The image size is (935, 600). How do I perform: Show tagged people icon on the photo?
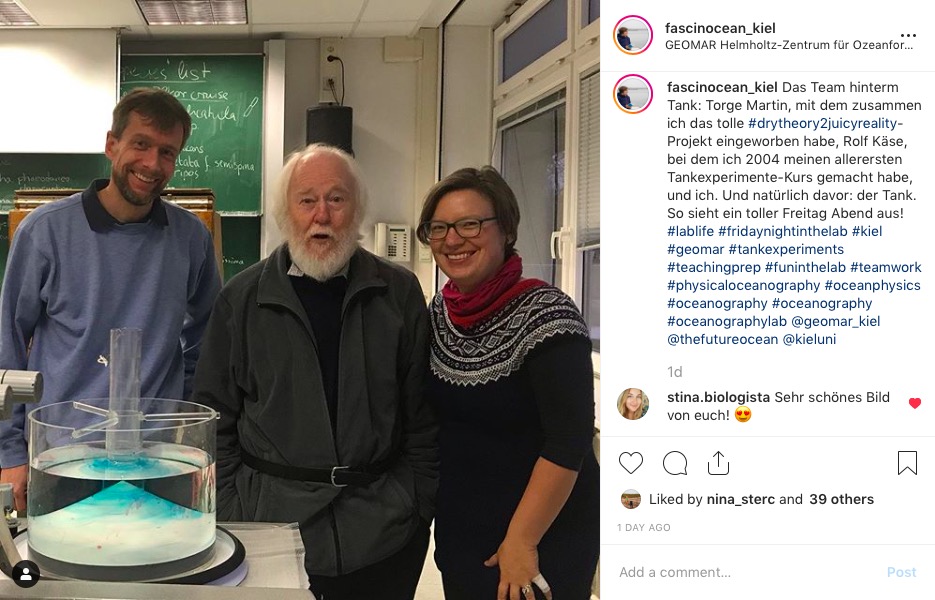pyautogui.click(x=26, y=574)
